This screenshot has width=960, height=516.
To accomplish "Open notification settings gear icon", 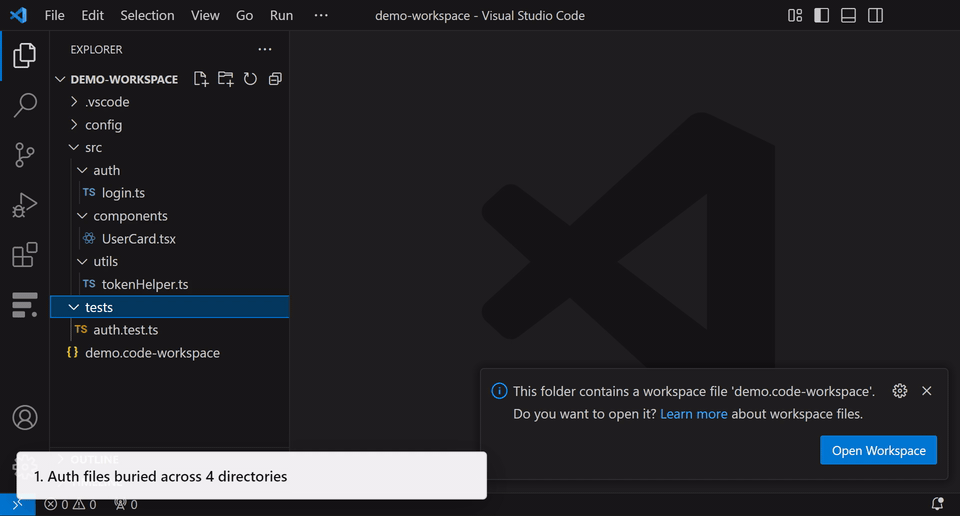I will pyautogui.click(x=899, y=391).
